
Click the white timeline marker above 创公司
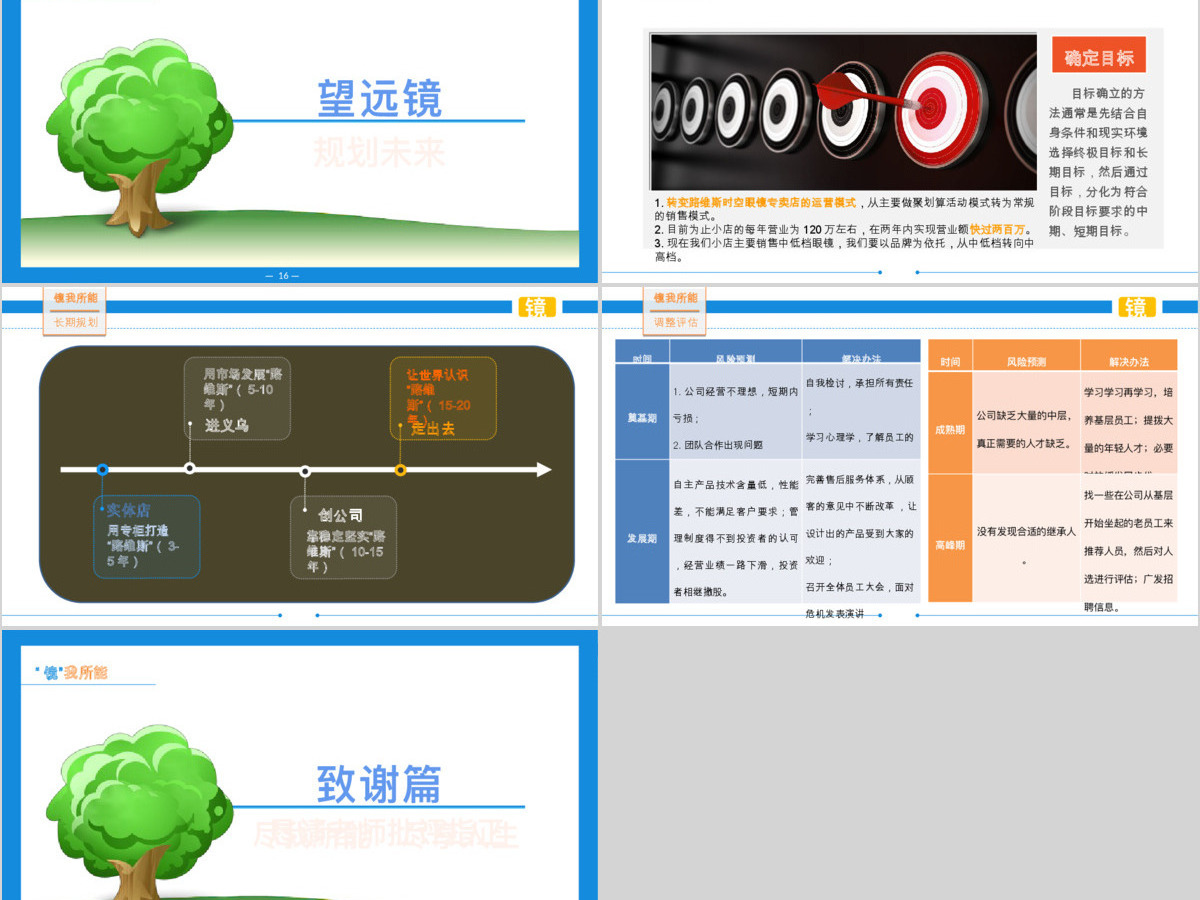pos(305,471)
